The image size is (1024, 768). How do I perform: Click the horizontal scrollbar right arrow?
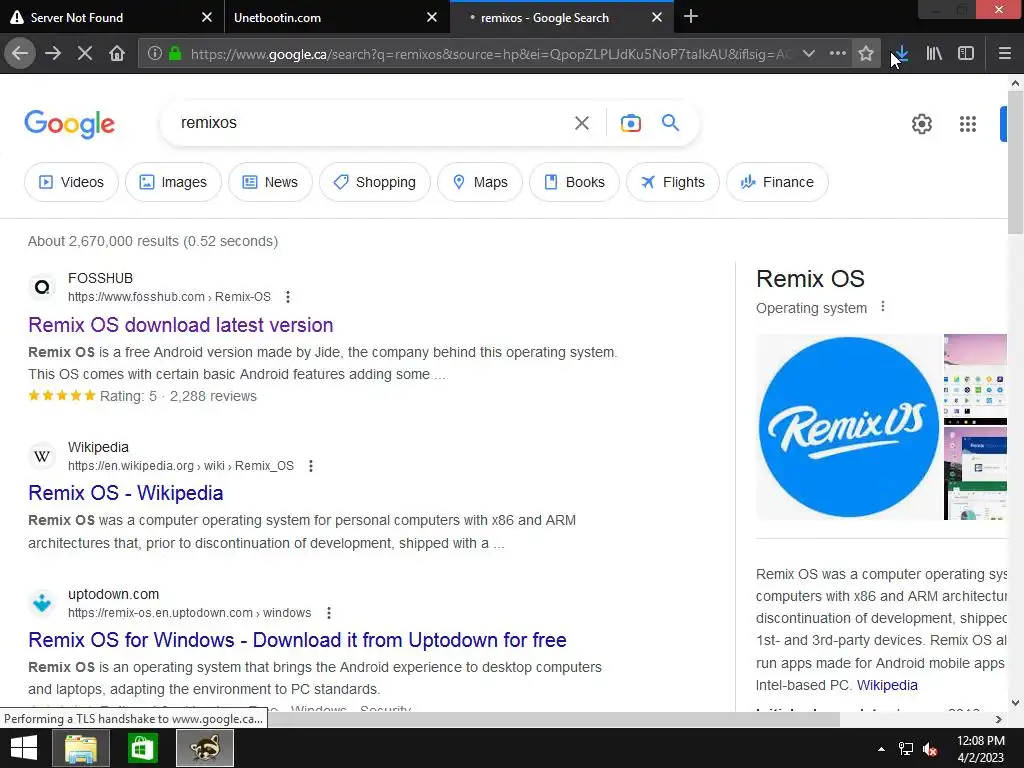999,719
